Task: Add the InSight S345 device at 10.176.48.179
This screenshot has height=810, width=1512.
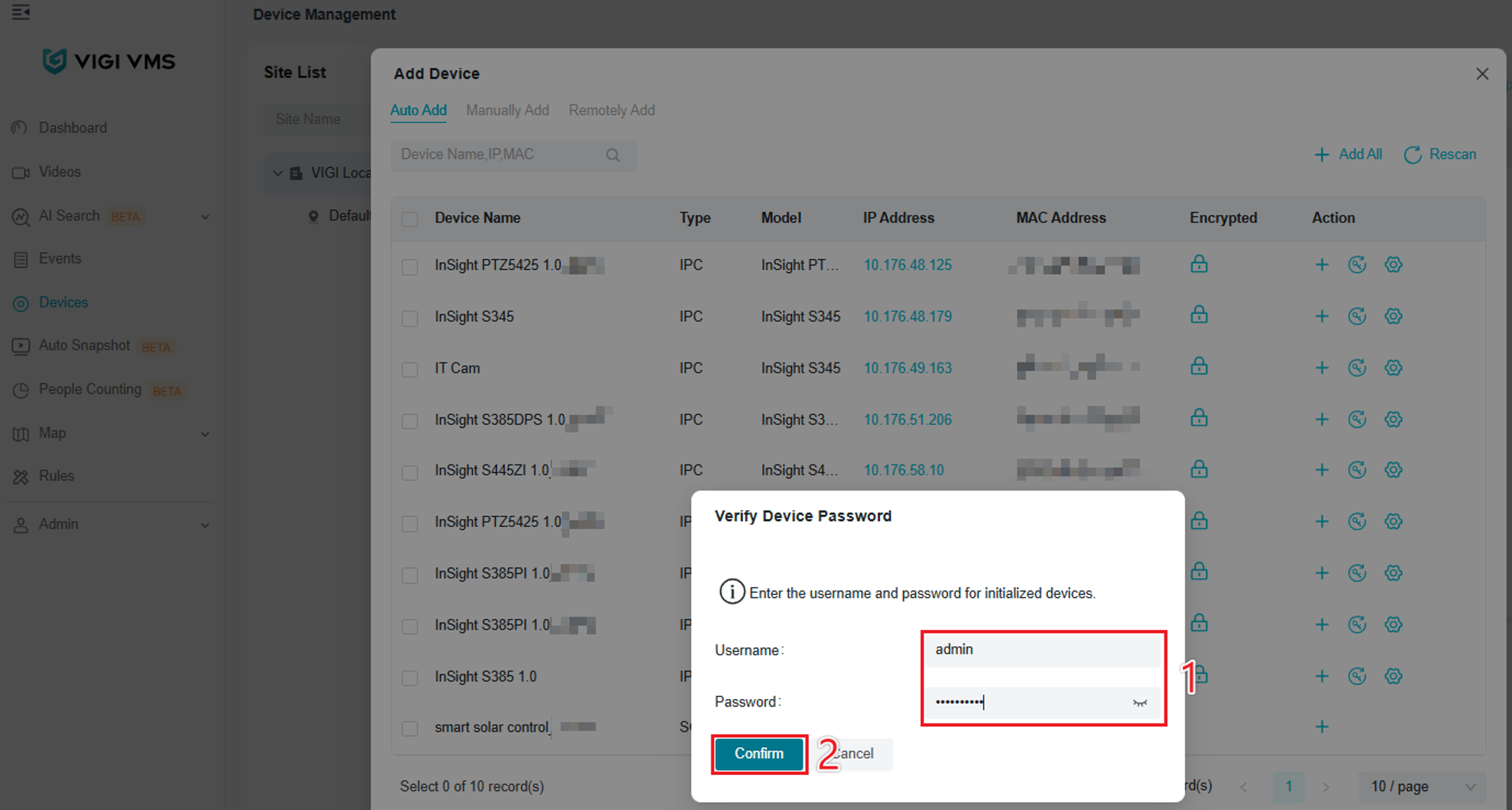Action: pos(1321,316)
